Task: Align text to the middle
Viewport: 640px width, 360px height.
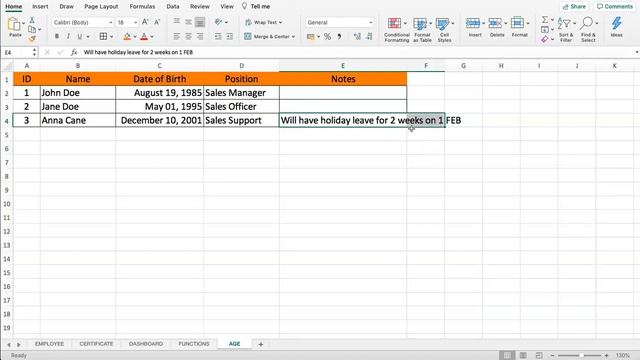Action: pyautogui.click(x=188, y=22)
